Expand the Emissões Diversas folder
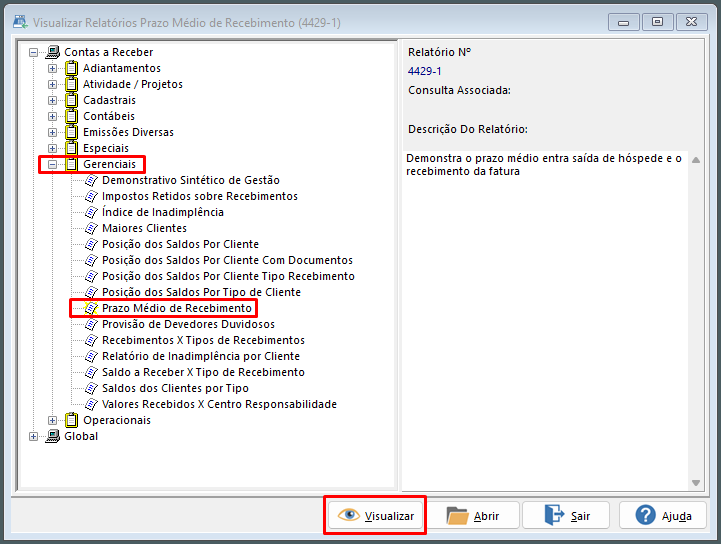The image size is (721, 544). pos(52,132)
